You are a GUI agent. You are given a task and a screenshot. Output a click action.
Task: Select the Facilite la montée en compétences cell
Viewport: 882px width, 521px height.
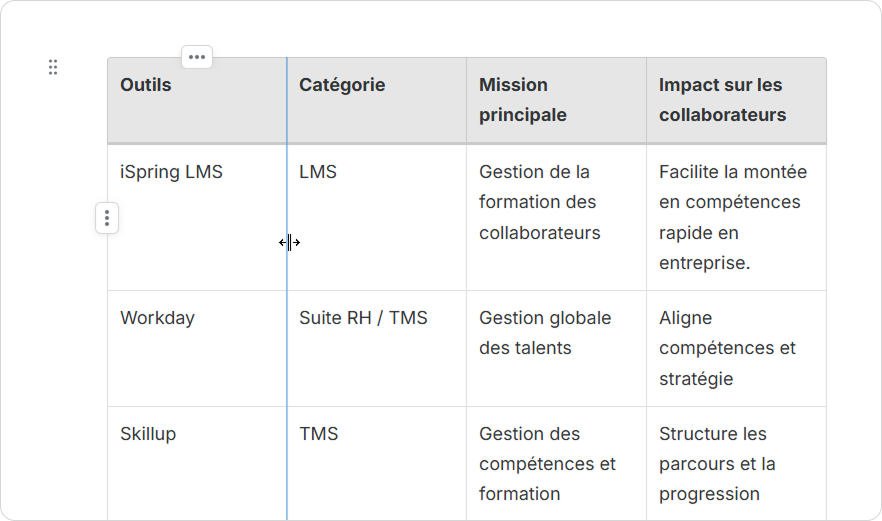pos(732,217)
